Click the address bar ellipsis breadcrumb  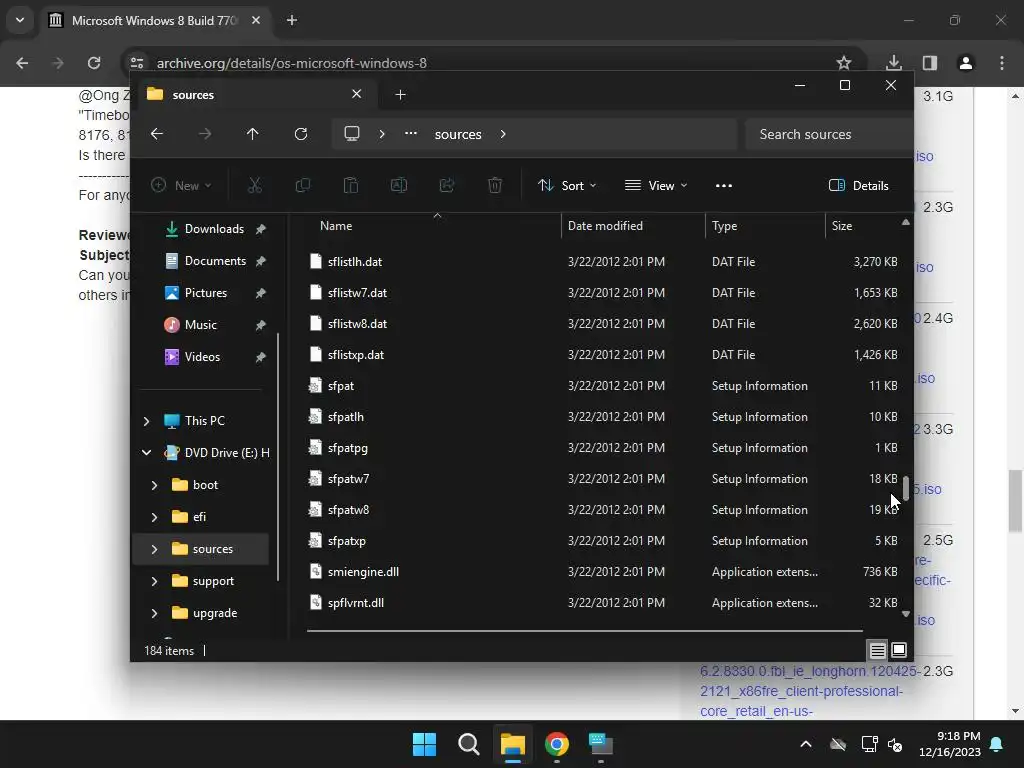click(410, 133)
